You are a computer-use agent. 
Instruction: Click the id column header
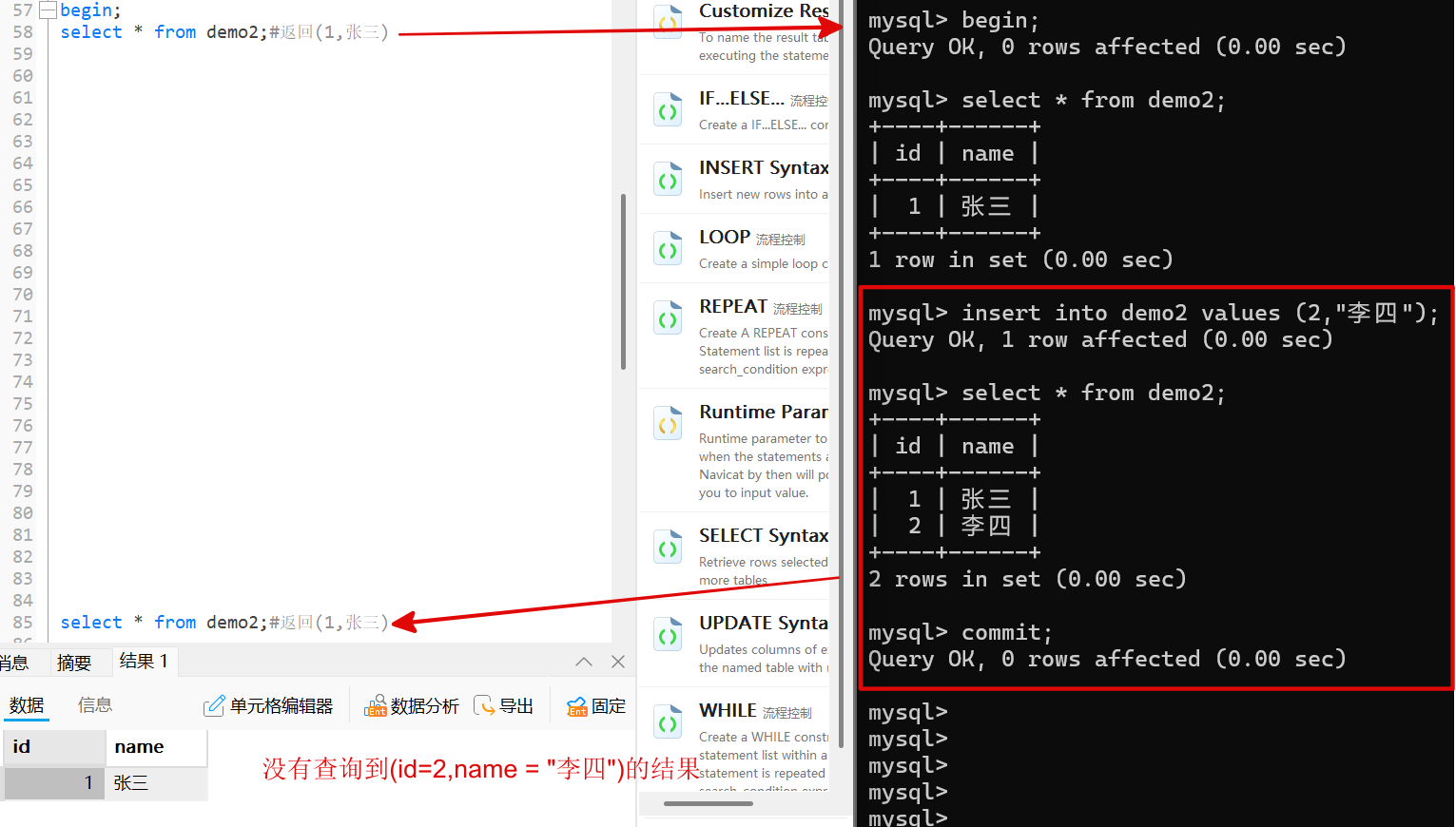[x=54, y=747]
